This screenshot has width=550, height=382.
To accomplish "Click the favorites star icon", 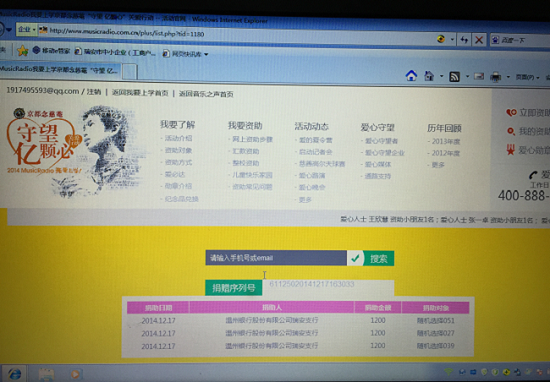I will pos(23,51).
